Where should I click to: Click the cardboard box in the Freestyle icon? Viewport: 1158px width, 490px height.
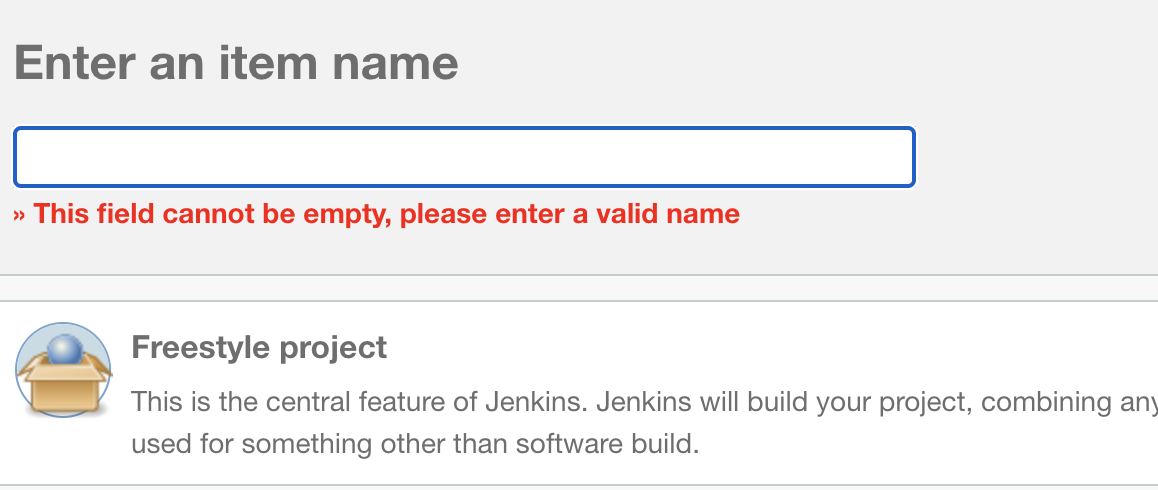(x=63, y=388)
